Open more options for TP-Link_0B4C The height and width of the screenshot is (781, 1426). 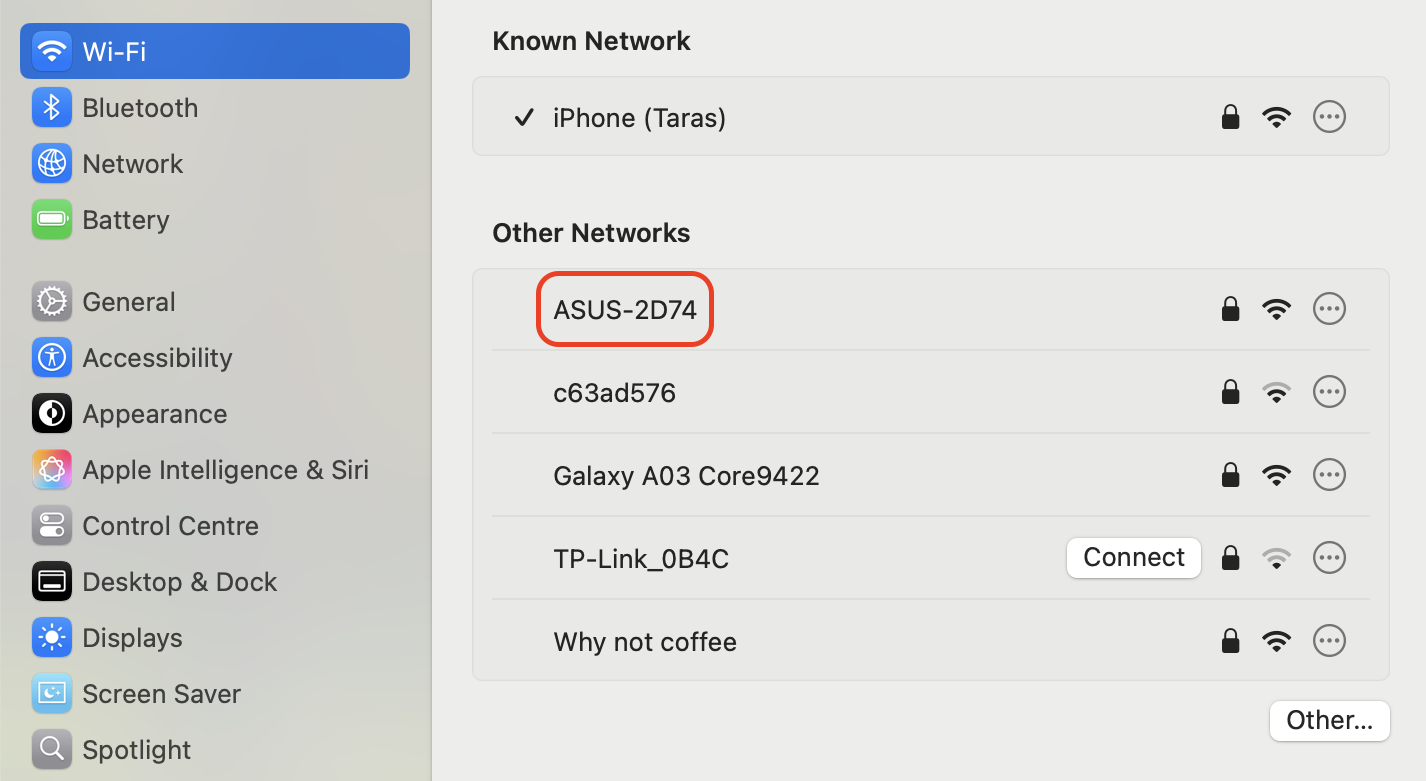point(1329,557)
